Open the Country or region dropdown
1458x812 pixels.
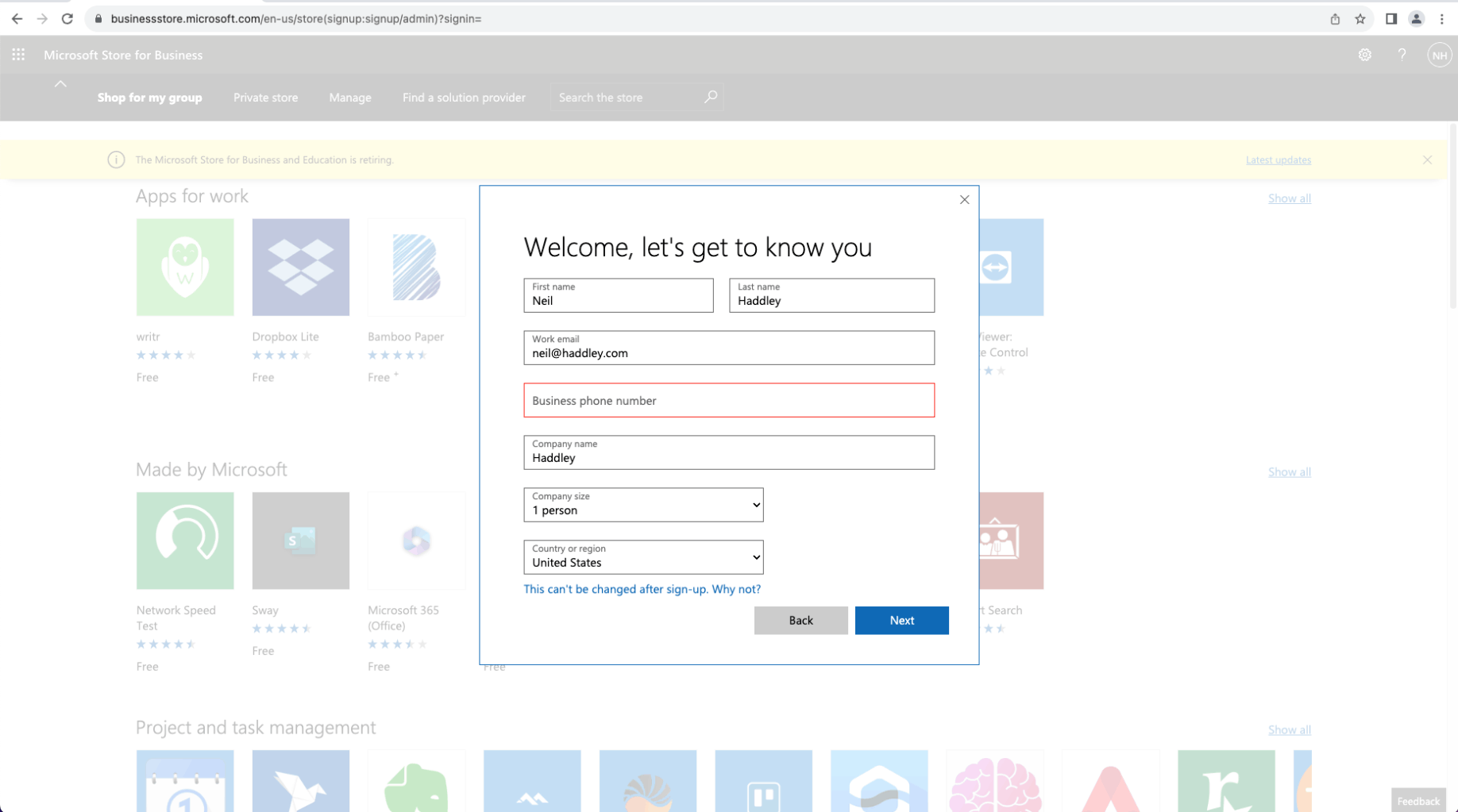(643, 557)
